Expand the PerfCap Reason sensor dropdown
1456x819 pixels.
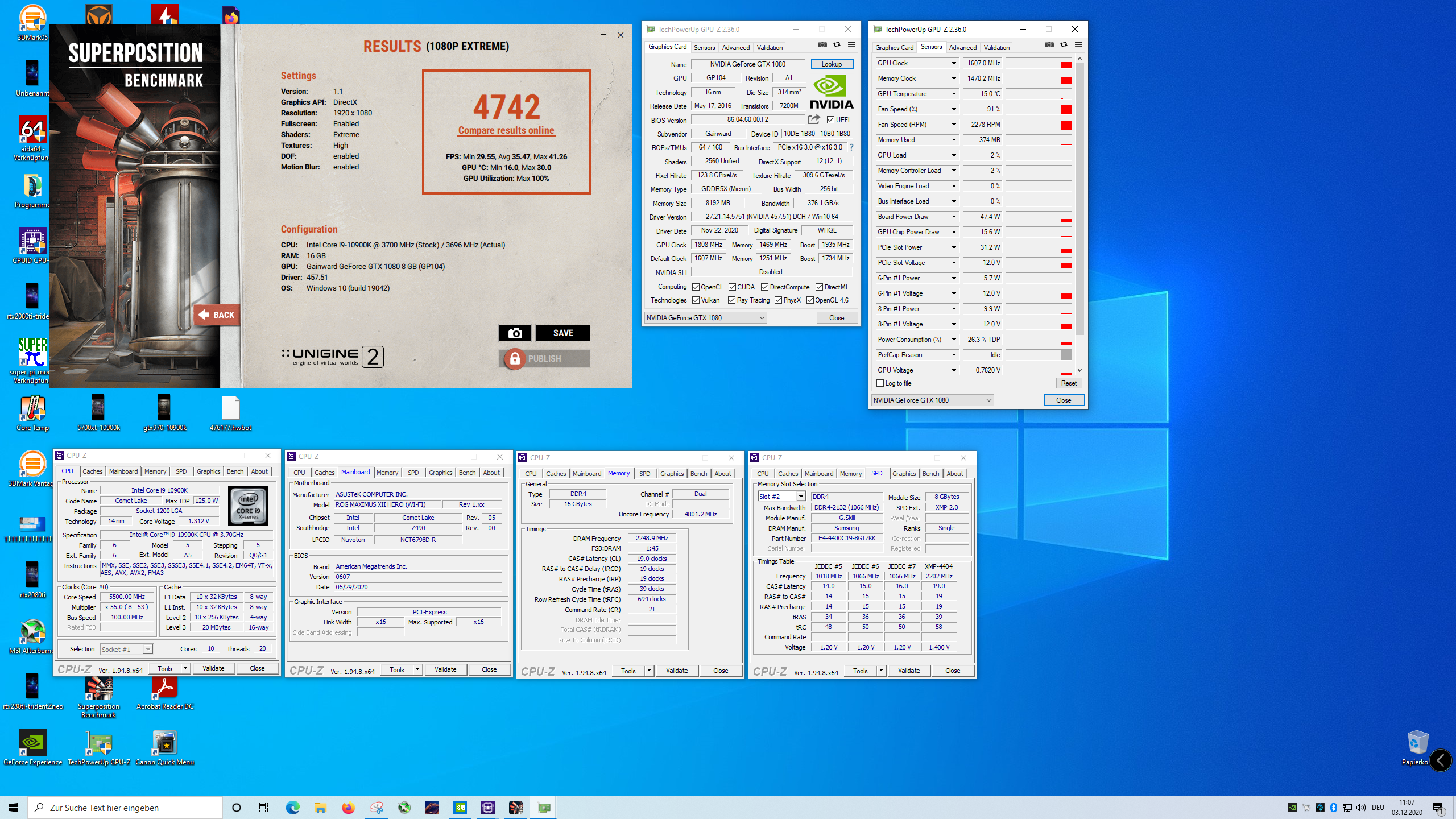click(954, 355)
